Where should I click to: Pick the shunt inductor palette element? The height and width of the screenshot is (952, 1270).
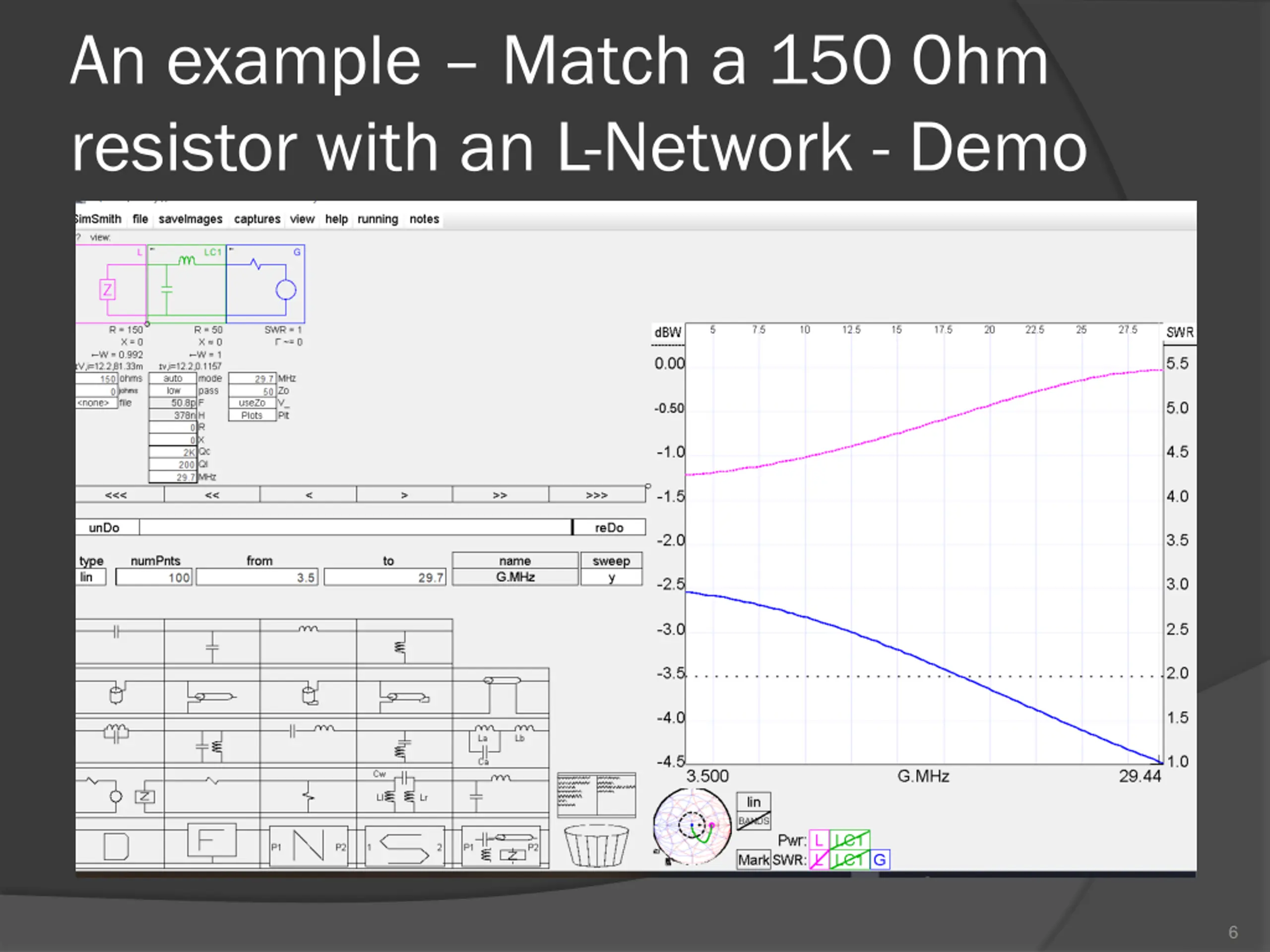404,643
